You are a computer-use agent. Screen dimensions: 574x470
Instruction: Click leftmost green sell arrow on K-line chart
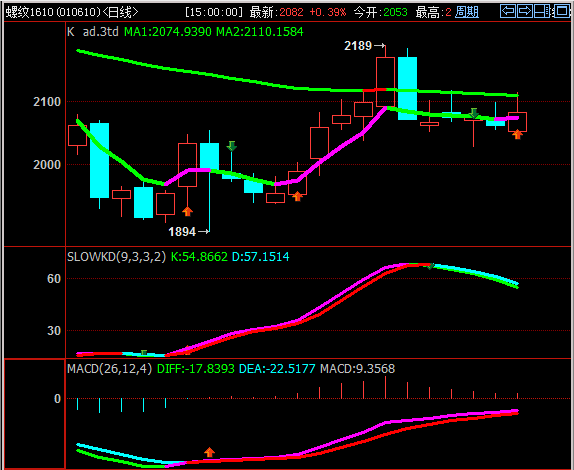click(231, 146)
